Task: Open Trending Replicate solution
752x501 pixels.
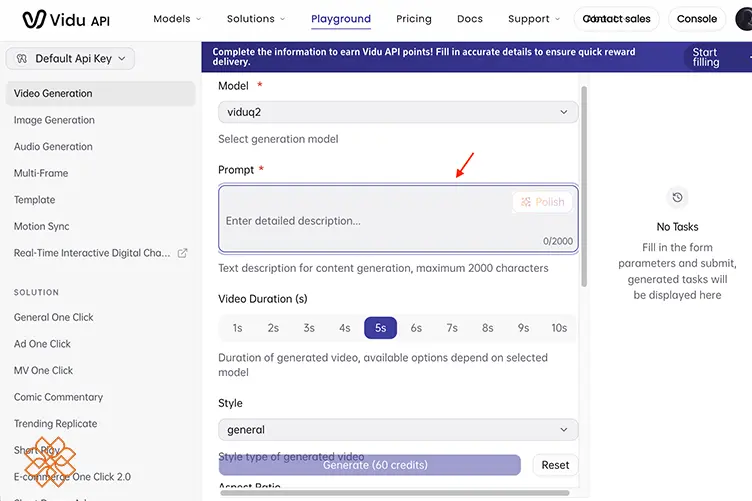Action: pos(56,424)
